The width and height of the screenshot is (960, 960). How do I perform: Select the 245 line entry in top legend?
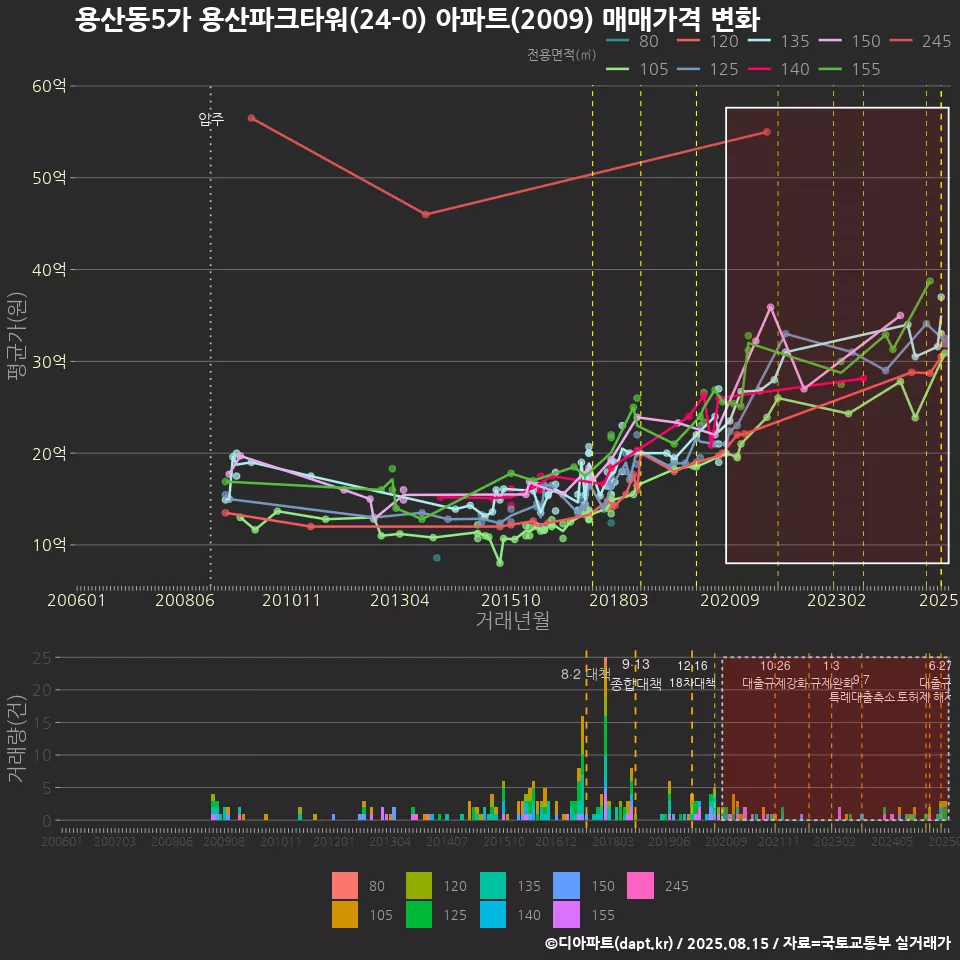coord(920,41)
